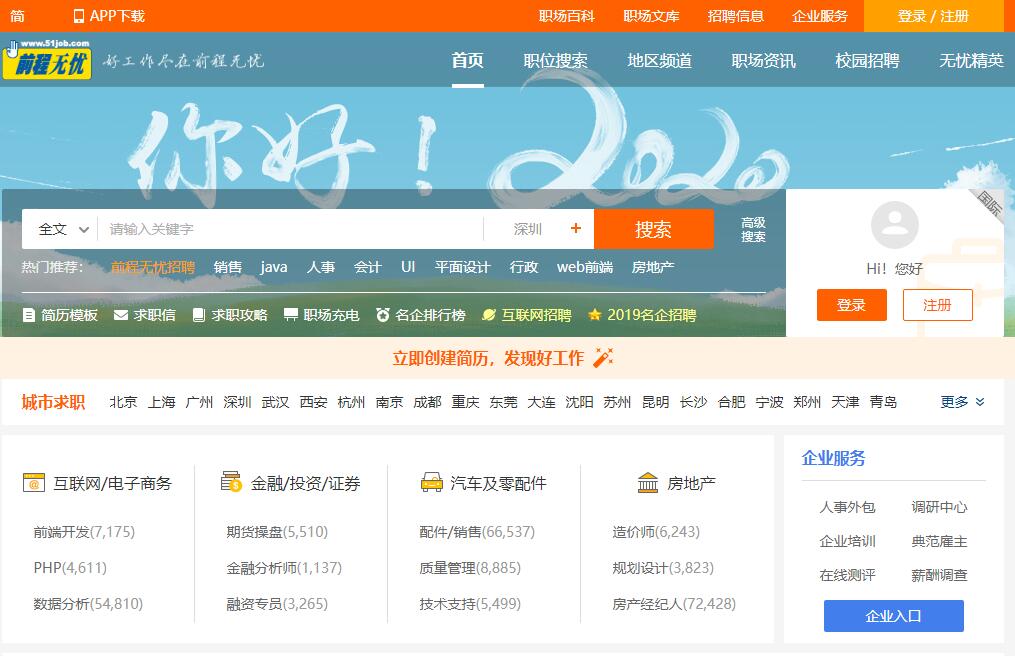Click the 互联网招聘 planet icon

coord(489,315)
